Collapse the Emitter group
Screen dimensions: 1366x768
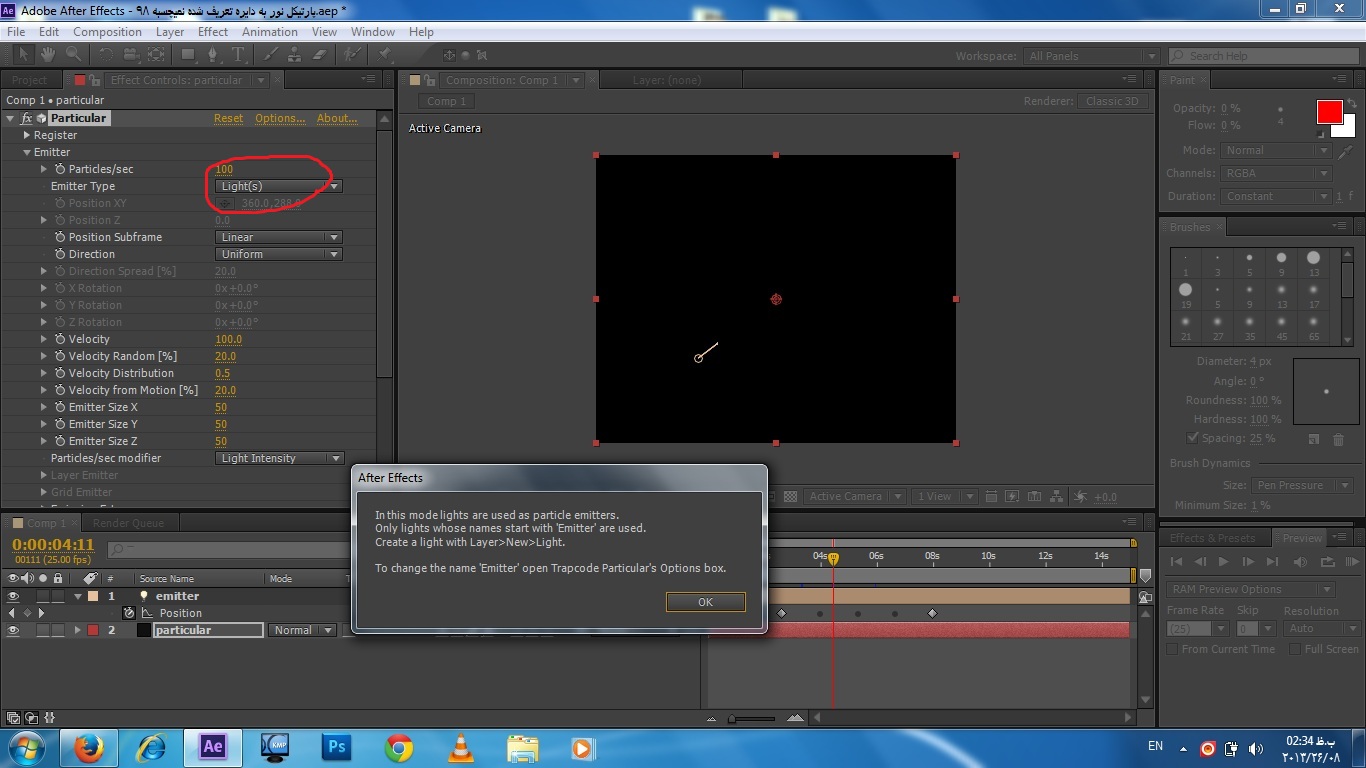coord(27,152)
